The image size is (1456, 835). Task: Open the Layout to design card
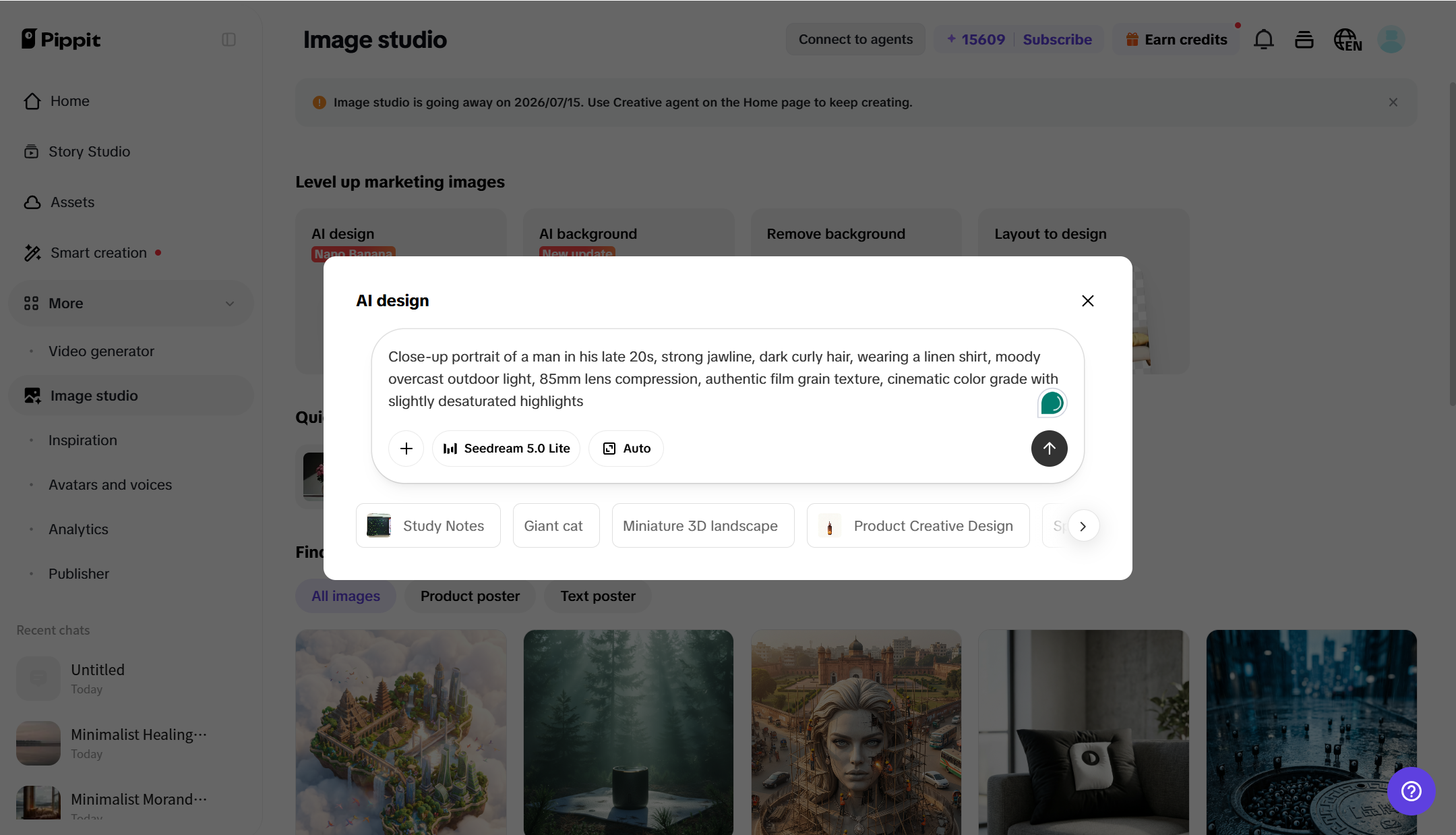(x=1084, y=233)
